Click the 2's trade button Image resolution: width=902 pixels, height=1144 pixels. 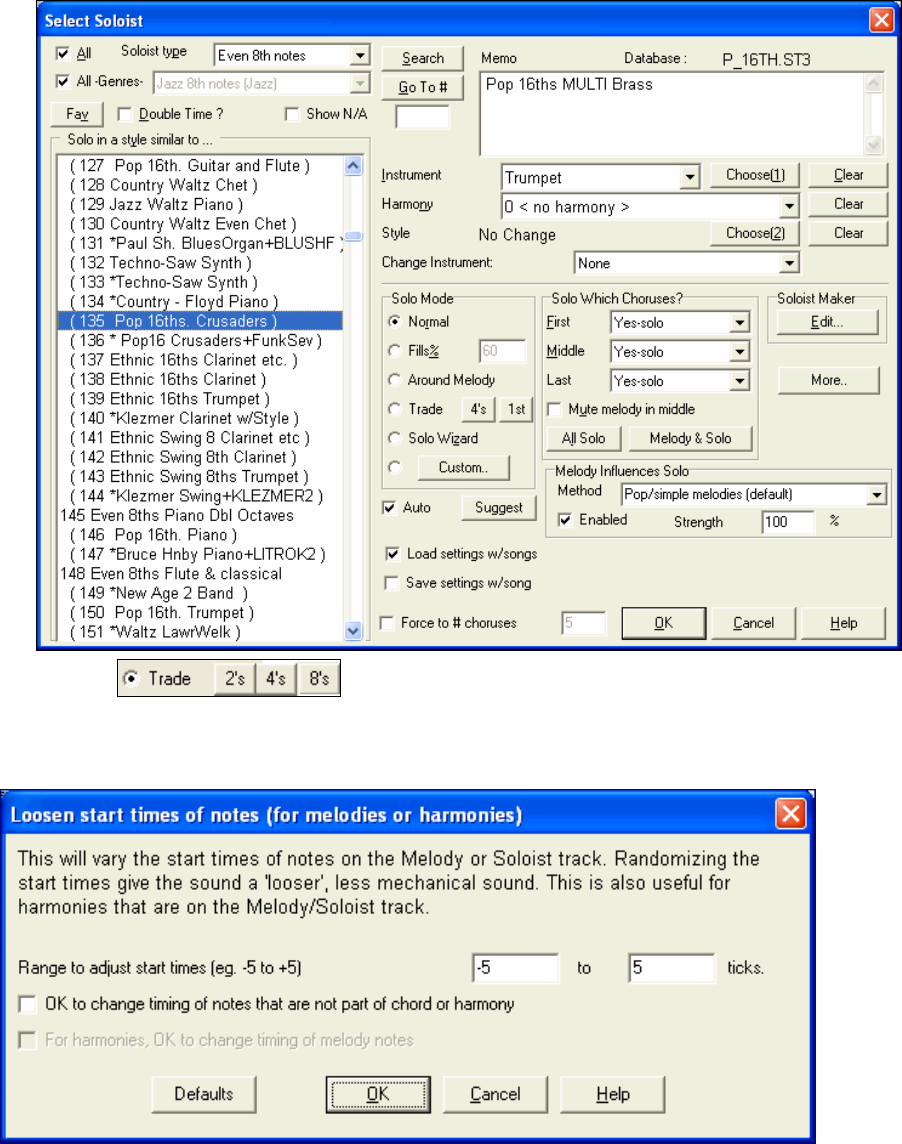tap(235, 679)
